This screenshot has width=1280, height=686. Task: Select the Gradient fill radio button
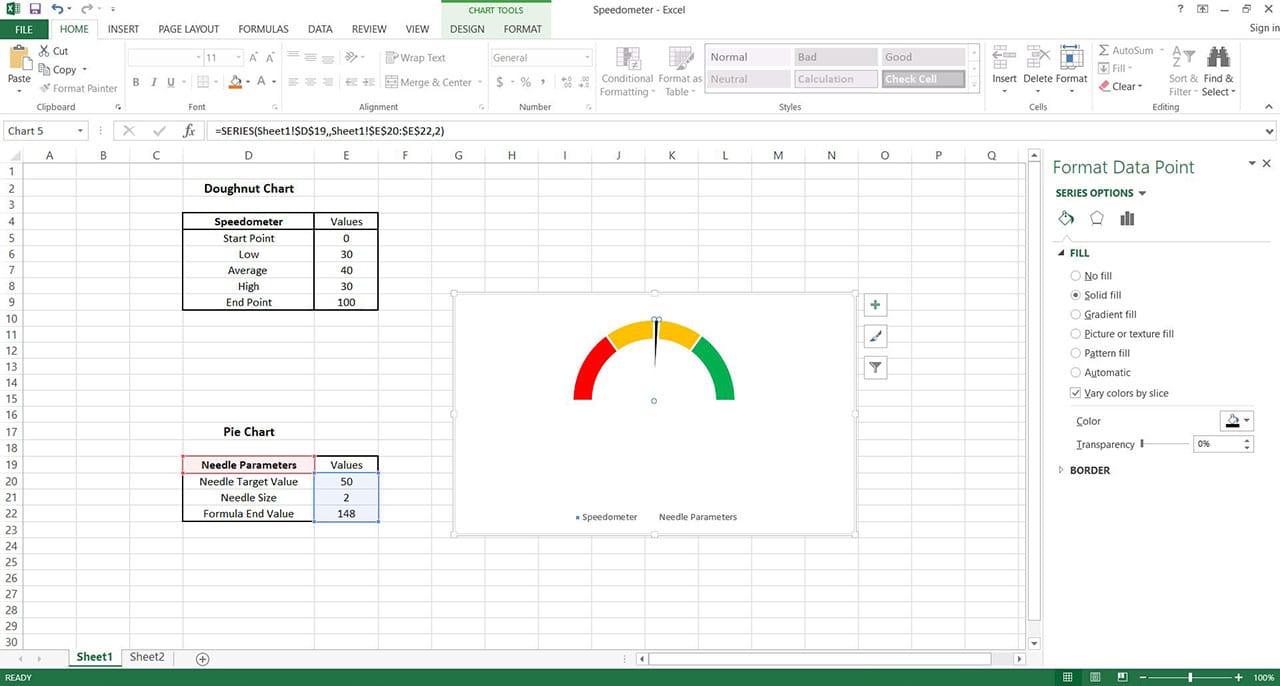pyautogui.click(x=1075, y=314)
